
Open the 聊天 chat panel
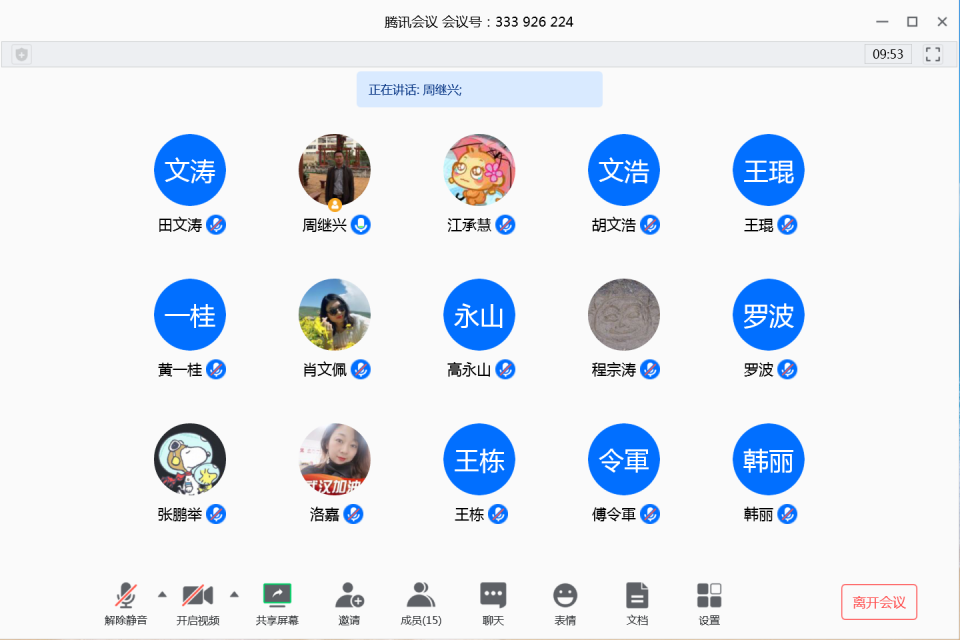(493, 603)
